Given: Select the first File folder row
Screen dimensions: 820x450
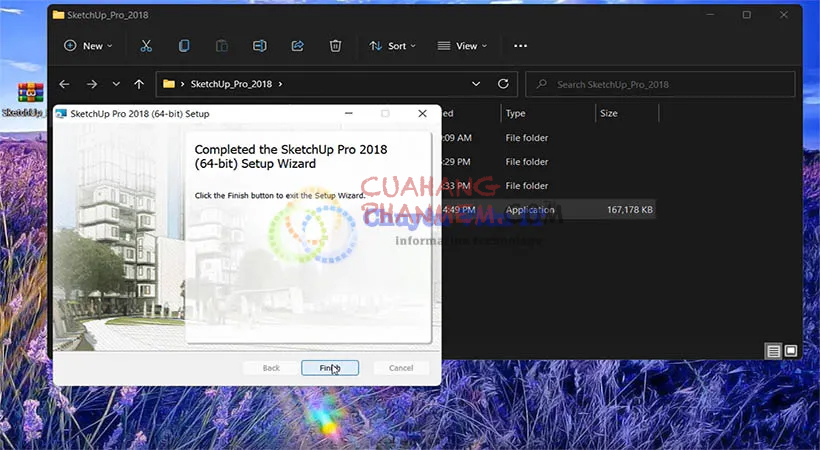Looking at the screenshot, I should click(548, 138).
